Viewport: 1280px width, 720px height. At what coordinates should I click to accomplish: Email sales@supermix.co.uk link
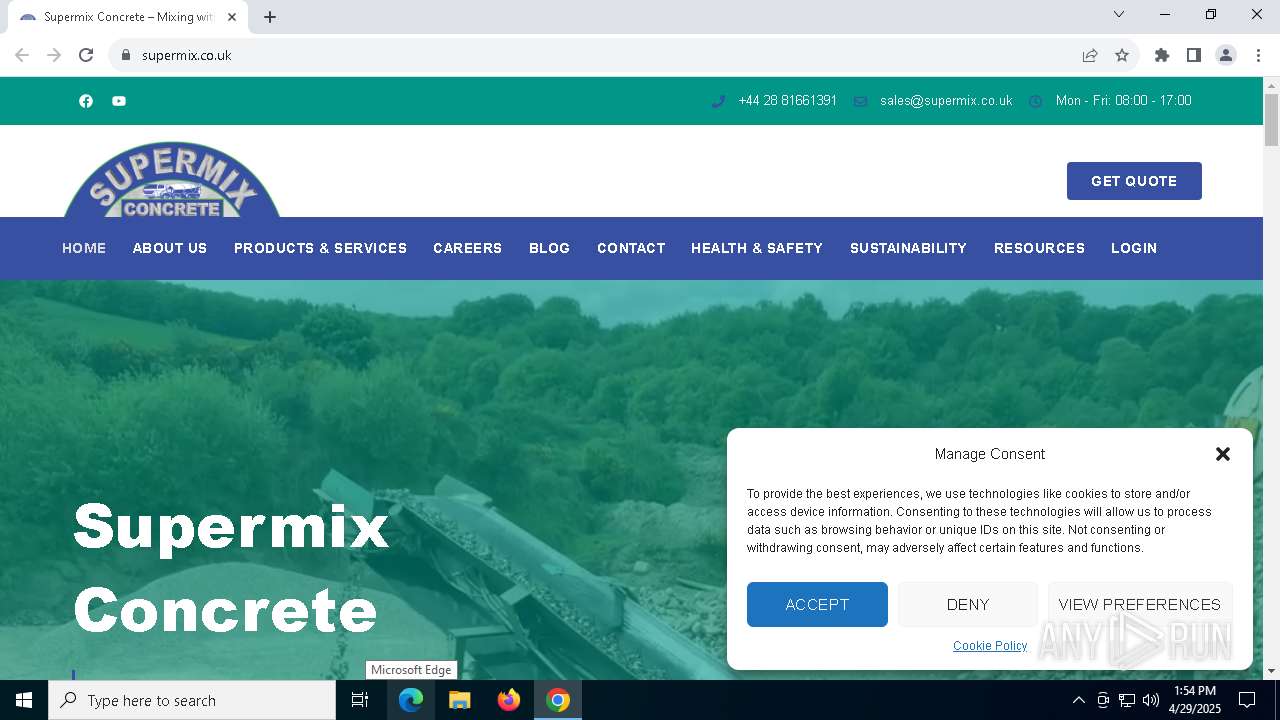coord(946,101)
